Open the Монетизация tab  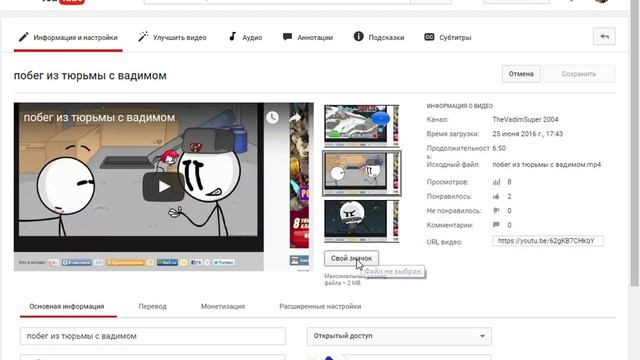click(x=223, y=307)
